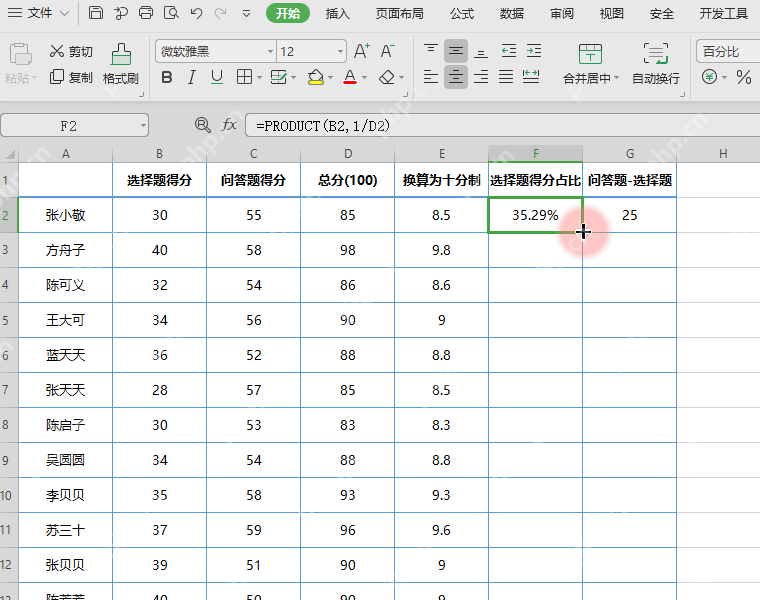Open the 文件 (File) menu
Screen dimensions: 760x600
[39, 13]
